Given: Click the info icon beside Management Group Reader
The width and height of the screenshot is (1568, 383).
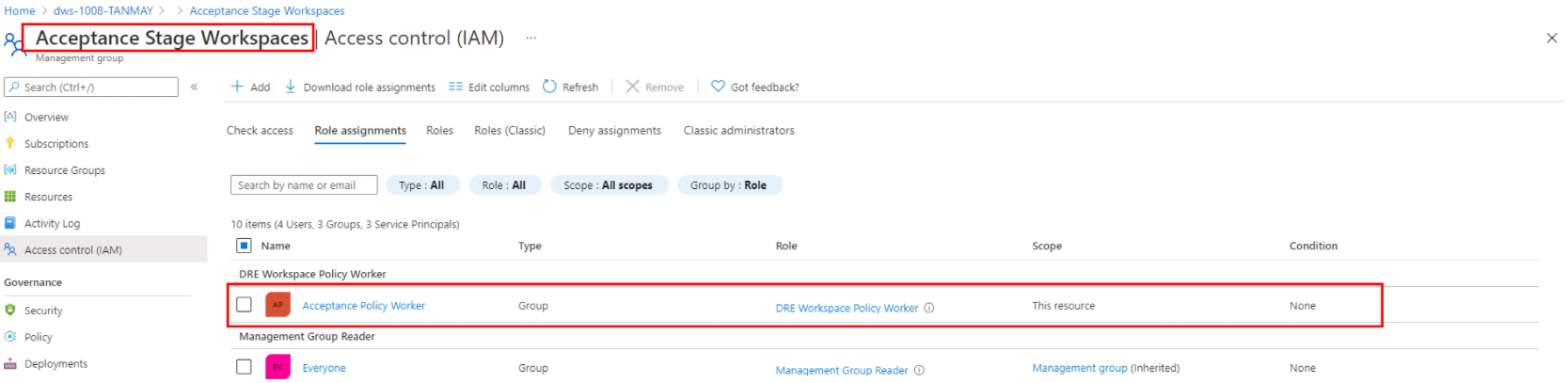Looking at the screenshot, I should click(x=919, y=370).
